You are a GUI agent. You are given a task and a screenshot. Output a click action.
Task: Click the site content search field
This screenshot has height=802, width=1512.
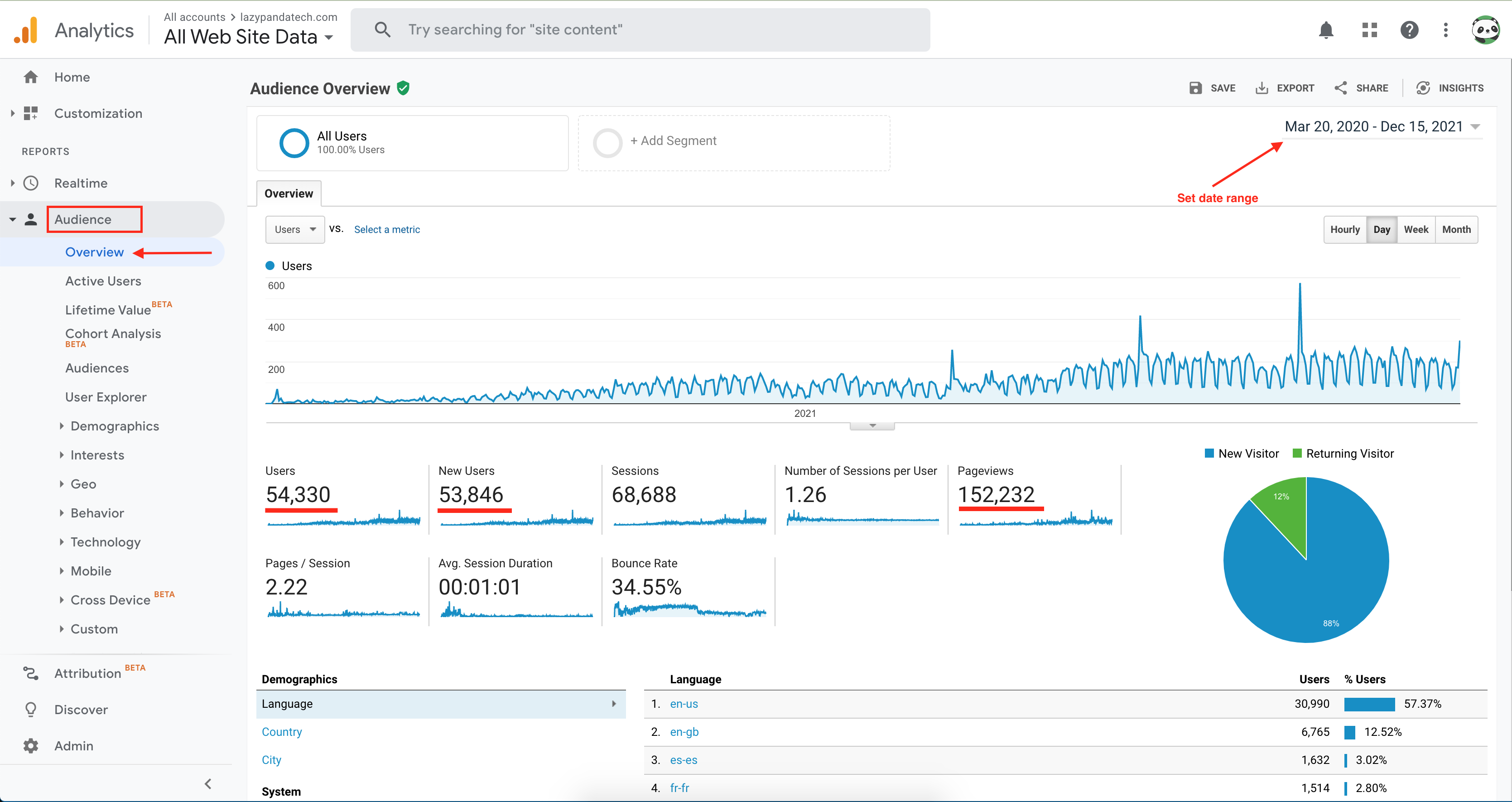coord(640,30)
